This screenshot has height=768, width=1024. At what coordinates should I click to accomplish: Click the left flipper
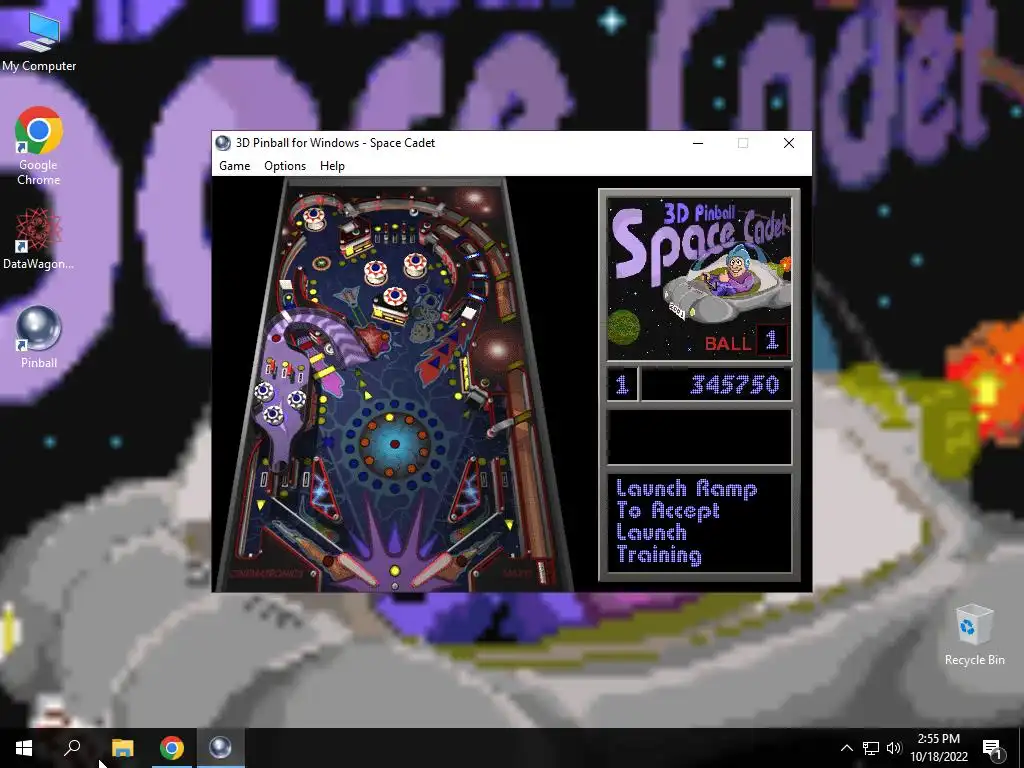tap(351, 568)
